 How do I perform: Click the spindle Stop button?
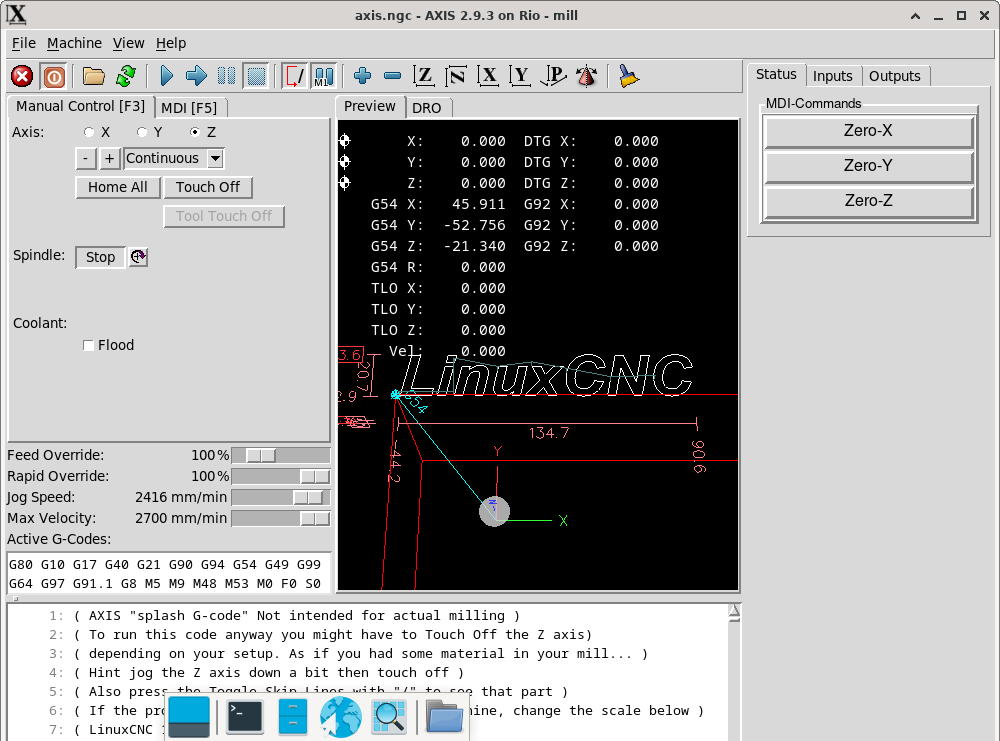click(100, 257)
